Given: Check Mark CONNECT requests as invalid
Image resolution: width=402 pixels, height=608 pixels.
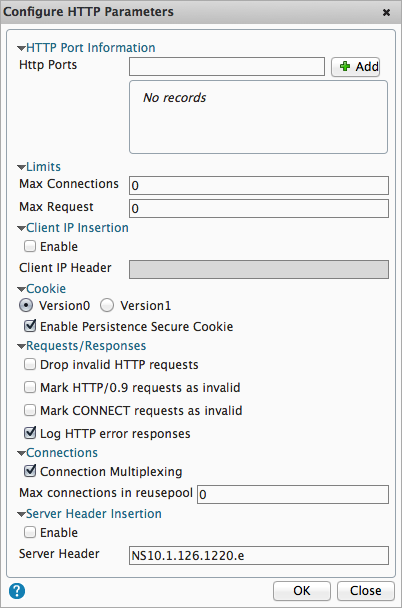Looking at the screenshot, I should click(x=30, y=410).
